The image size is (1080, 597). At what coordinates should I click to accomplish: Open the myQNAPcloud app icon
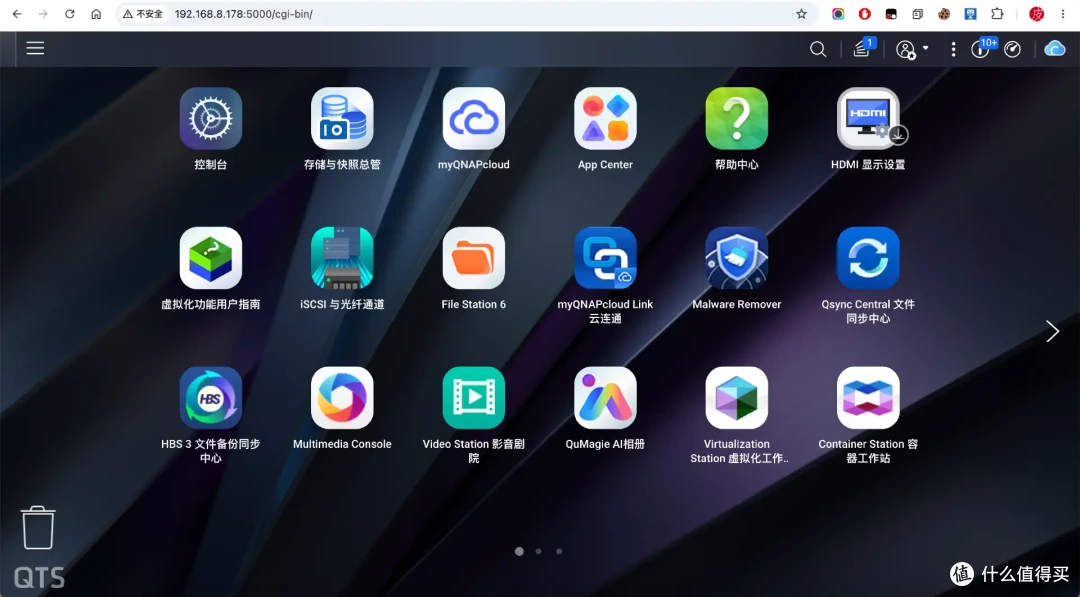[474, 118]
